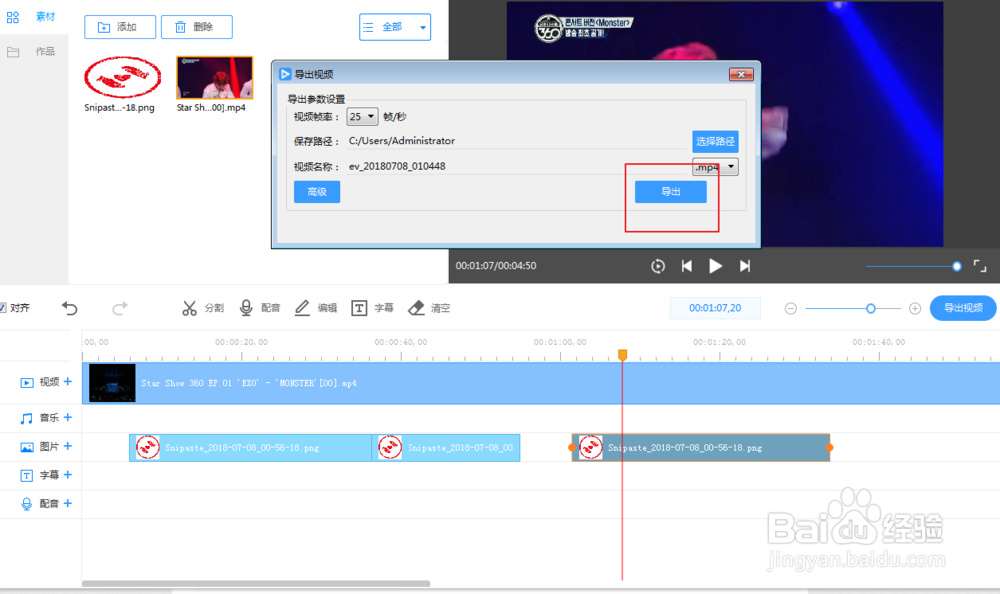1000x594 pixels.
Task: Click the 00:00:40,00 ruler mark
Action: pyautogui.click(x=401, y=343)
